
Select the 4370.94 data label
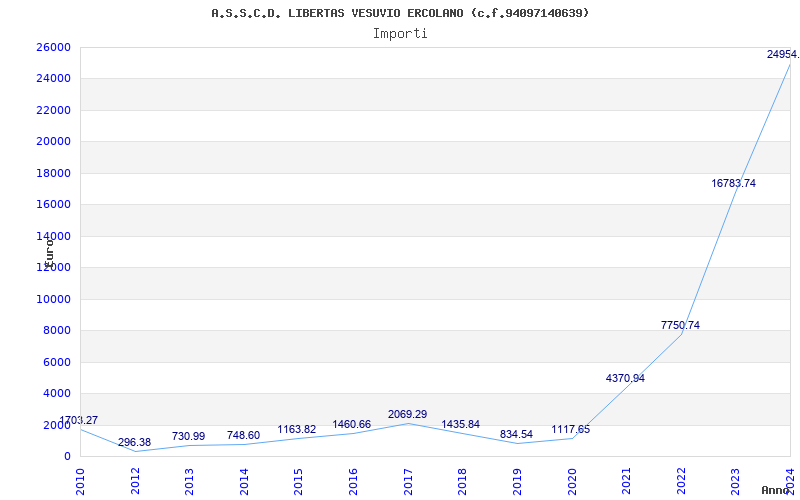click(x=625, y=378)
